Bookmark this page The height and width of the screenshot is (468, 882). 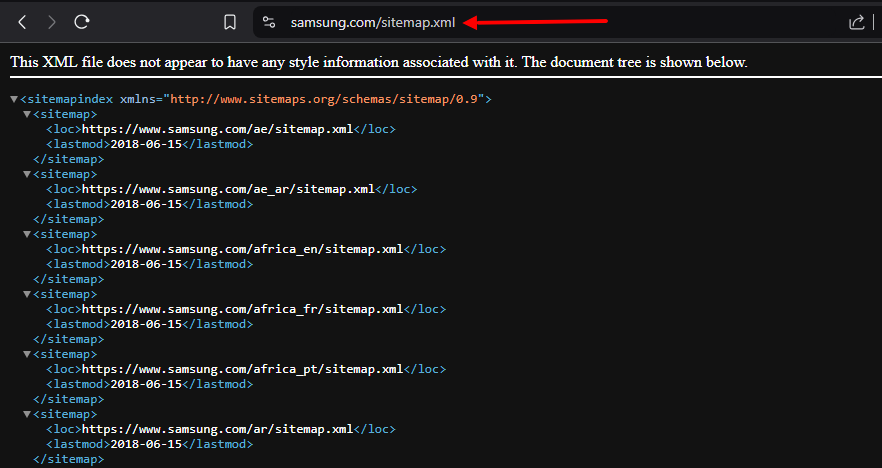230,22
